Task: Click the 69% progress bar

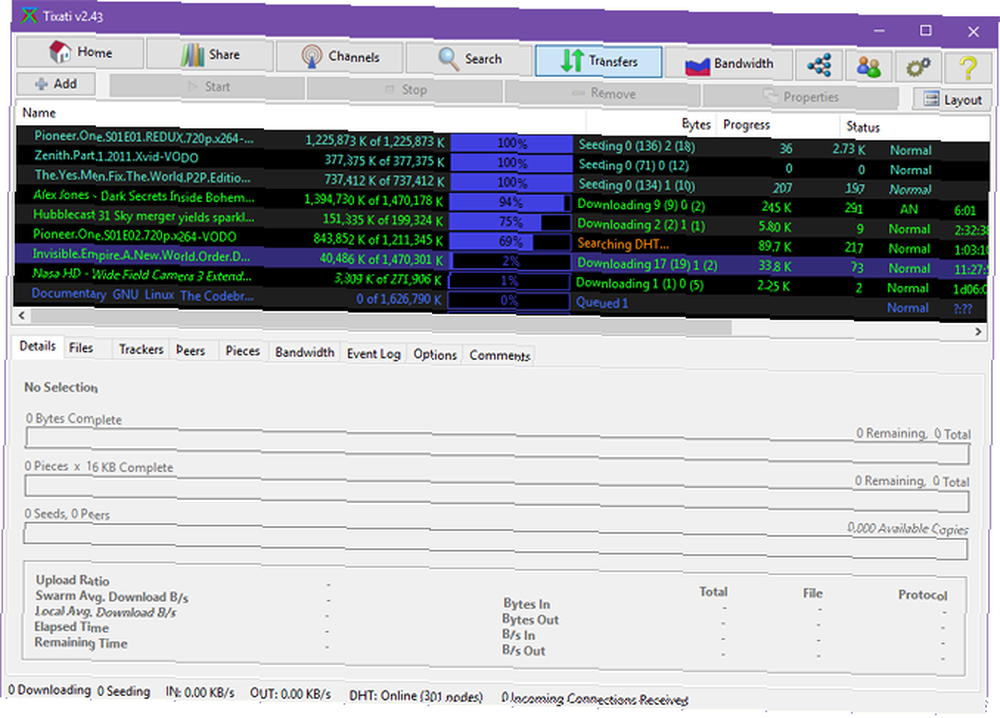Action: coord(510,242)
